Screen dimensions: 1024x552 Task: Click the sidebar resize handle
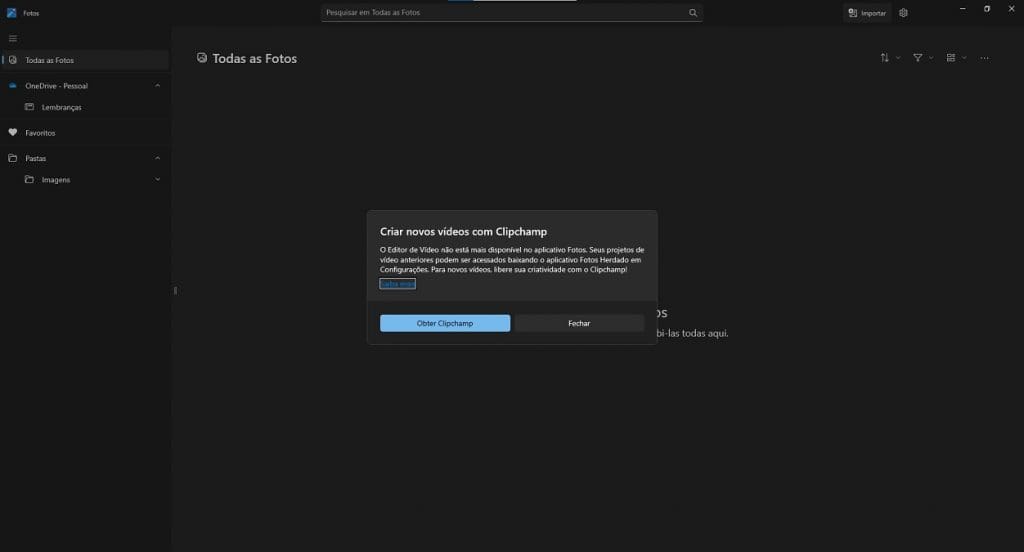pos(175,290)
